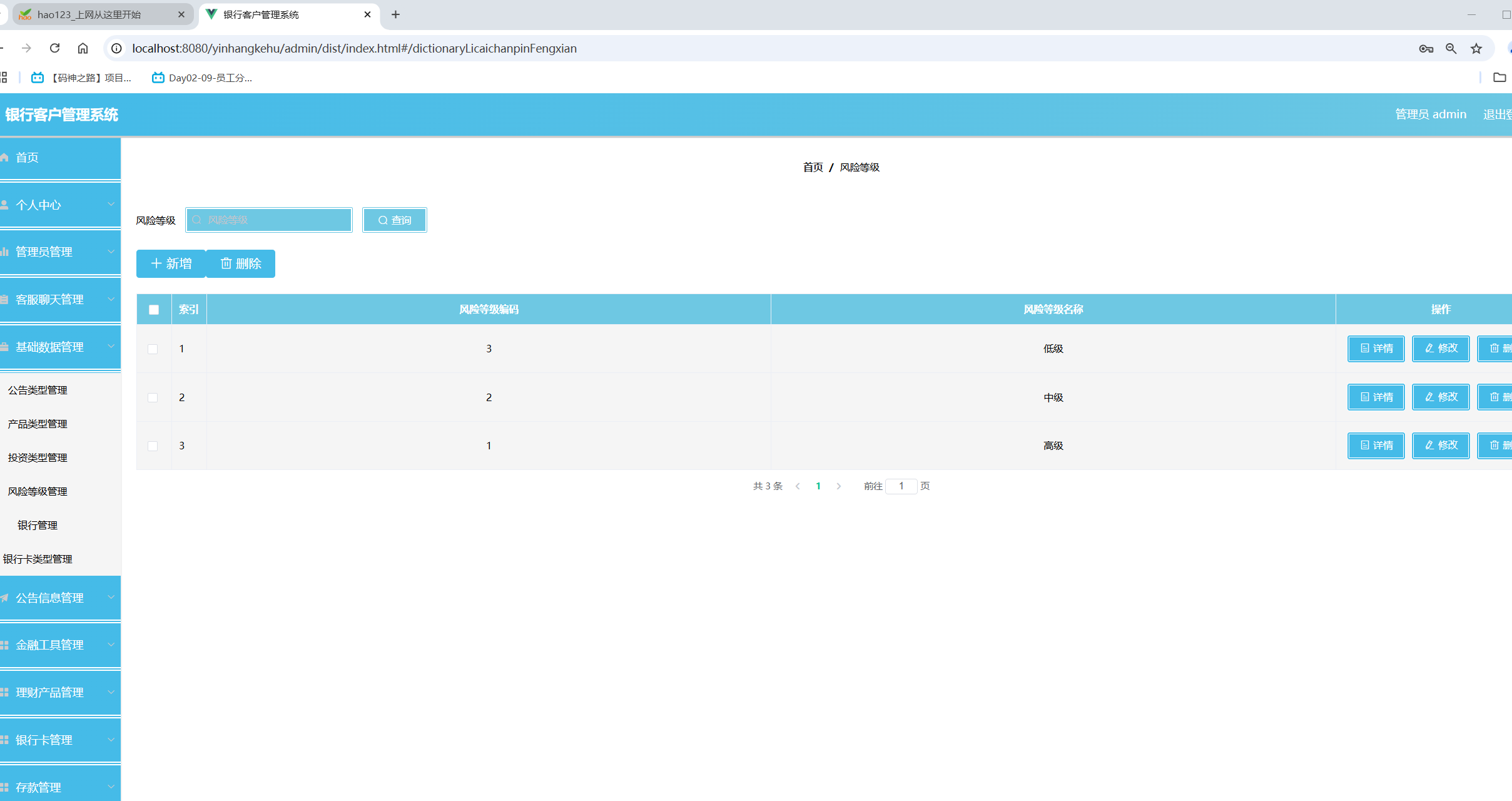
Task: Expand the 存款管理 menu chevron
Action: pos(111,787)
